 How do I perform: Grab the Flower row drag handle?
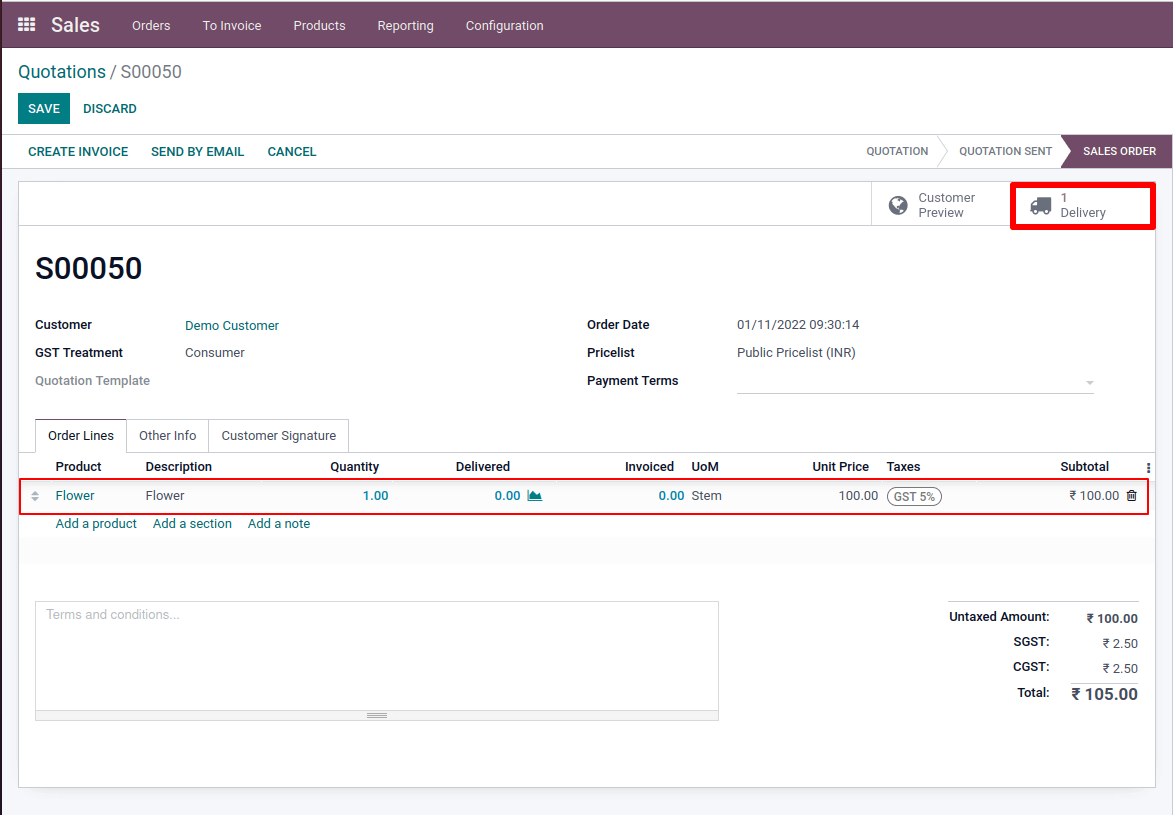pyautogui.click(x=35, y=496)
